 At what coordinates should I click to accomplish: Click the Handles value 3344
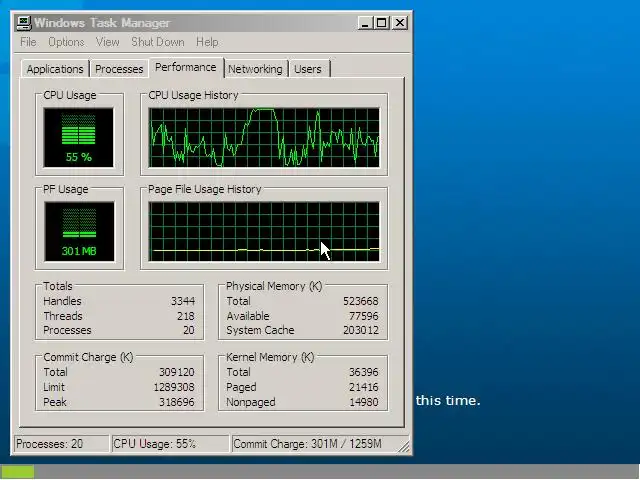point(182,301)
